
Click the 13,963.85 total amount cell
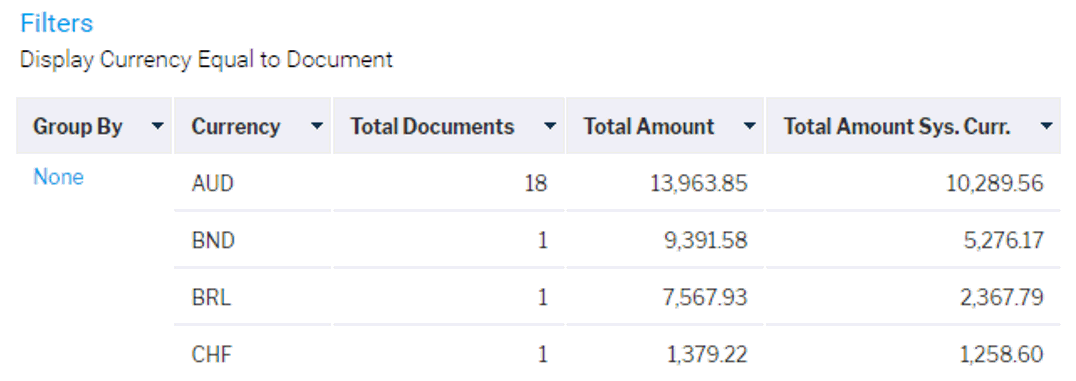699,183
